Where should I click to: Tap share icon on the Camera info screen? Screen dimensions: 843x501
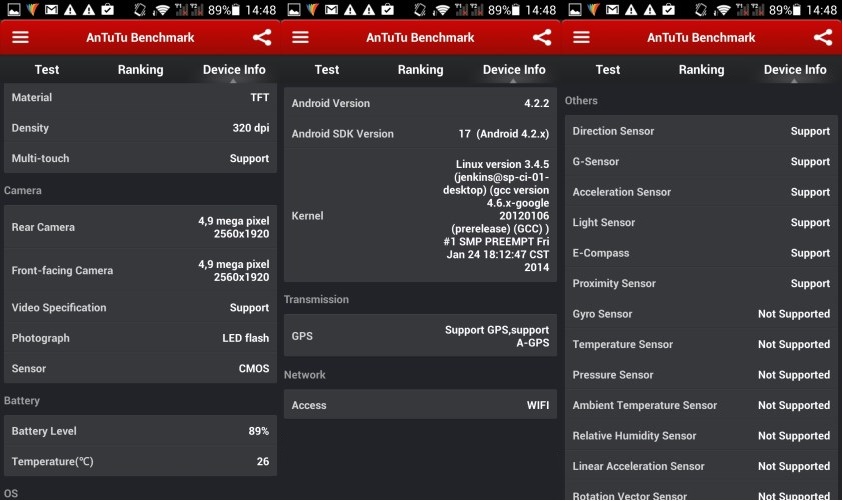(x=261, y=38)
